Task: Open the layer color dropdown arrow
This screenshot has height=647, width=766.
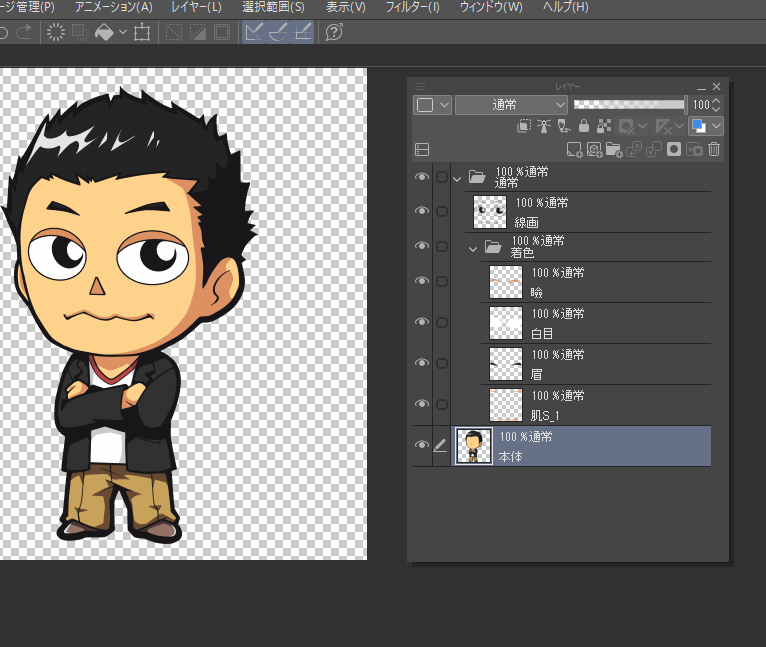Action: pos(716,126)
